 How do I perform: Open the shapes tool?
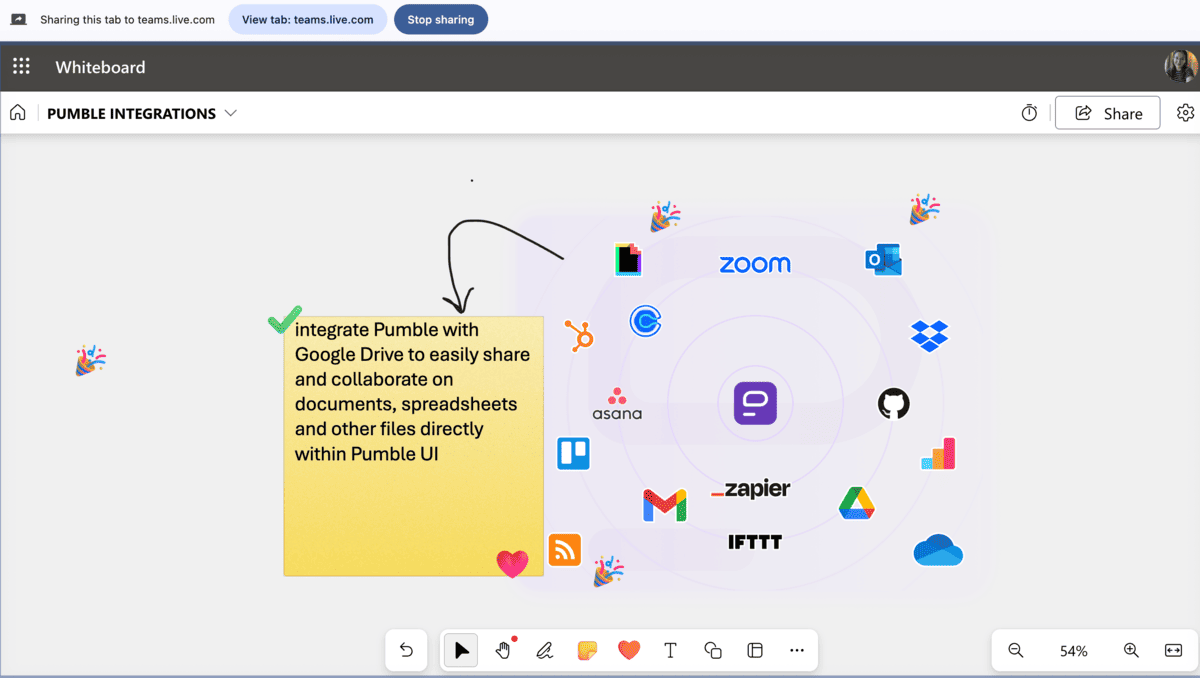(x=713, y=650)
